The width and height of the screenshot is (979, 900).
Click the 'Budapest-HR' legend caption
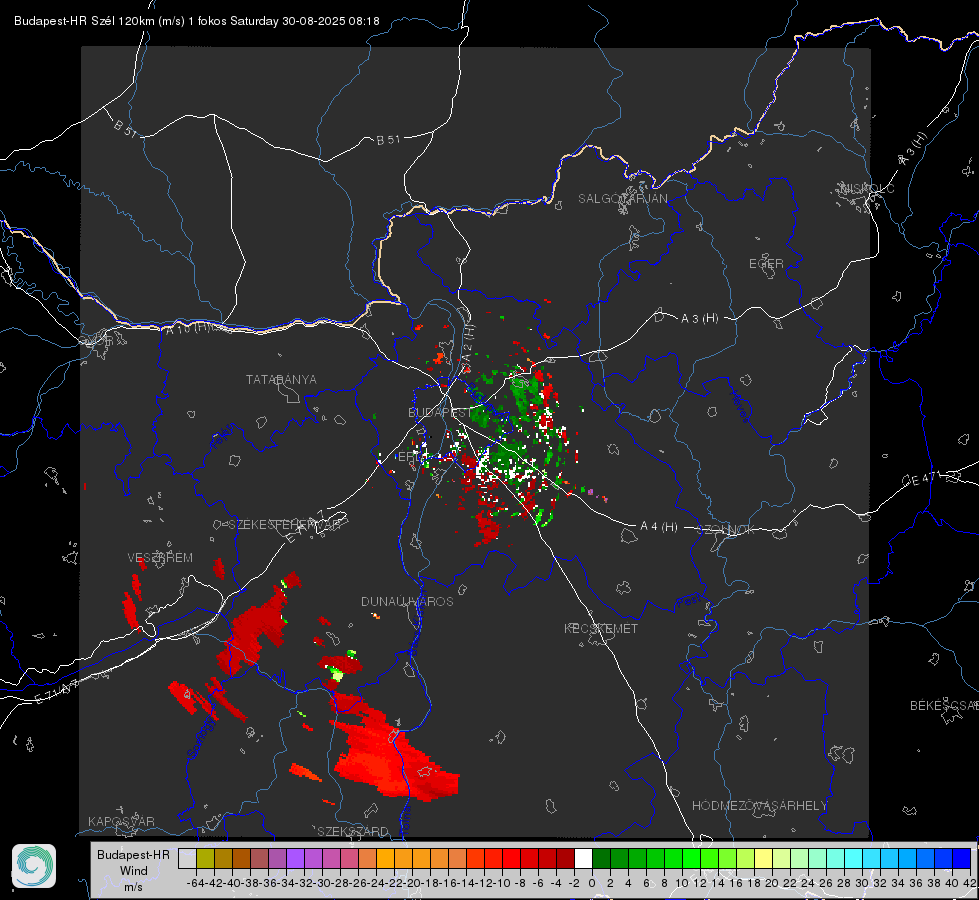coord(133,854)
